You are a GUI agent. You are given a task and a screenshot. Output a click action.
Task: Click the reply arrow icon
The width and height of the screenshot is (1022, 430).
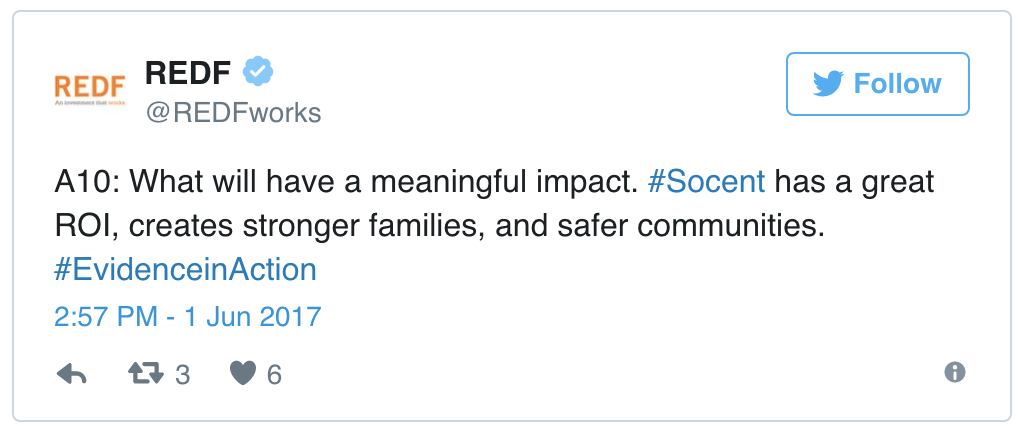coord(71,374)
